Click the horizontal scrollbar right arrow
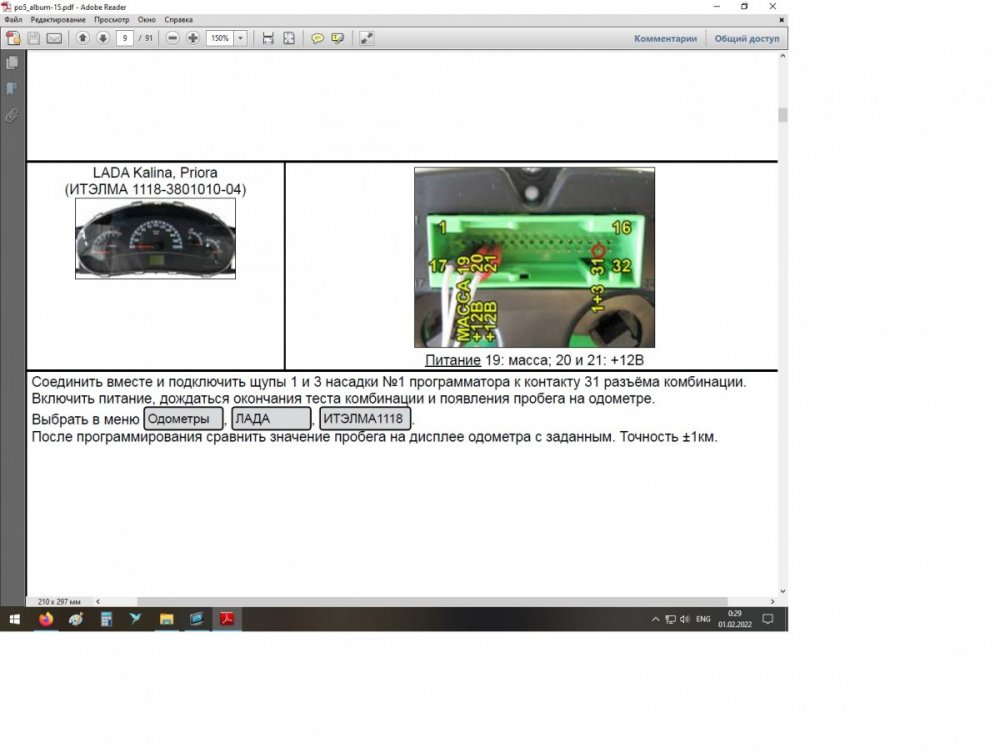 (x=772, y=601)
